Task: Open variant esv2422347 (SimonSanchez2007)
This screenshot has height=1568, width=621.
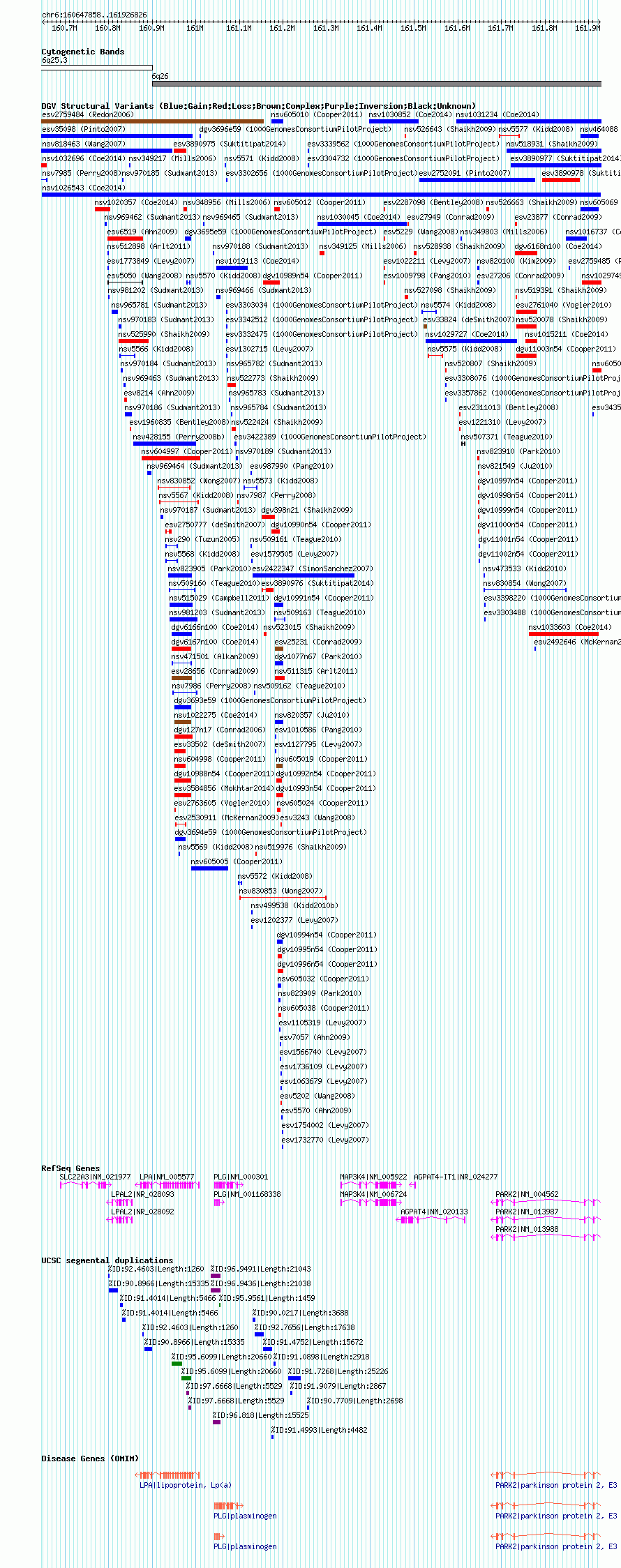Action: (x=313, y=568)
